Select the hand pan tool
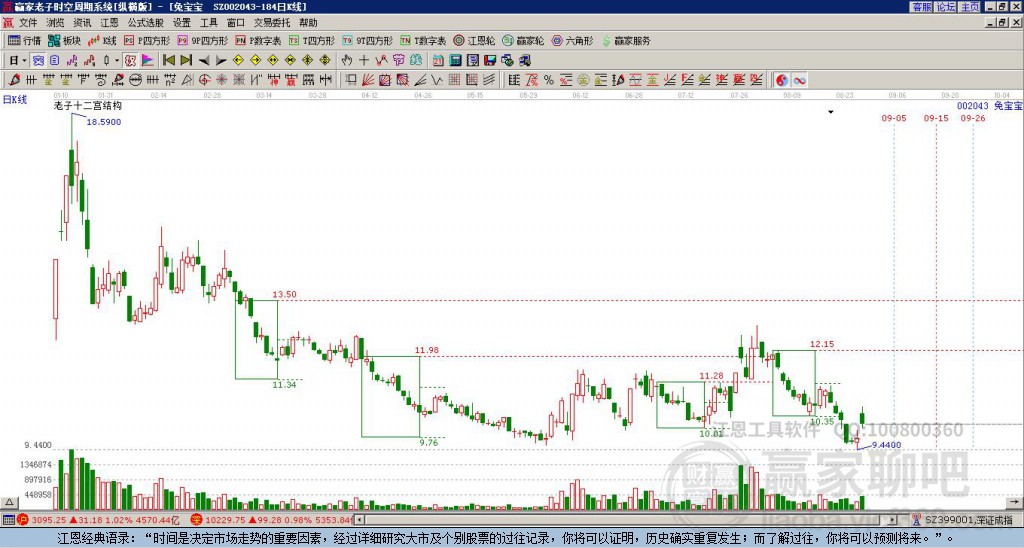The height and width of the screenshot is (548, 1024). click(347, 60)
